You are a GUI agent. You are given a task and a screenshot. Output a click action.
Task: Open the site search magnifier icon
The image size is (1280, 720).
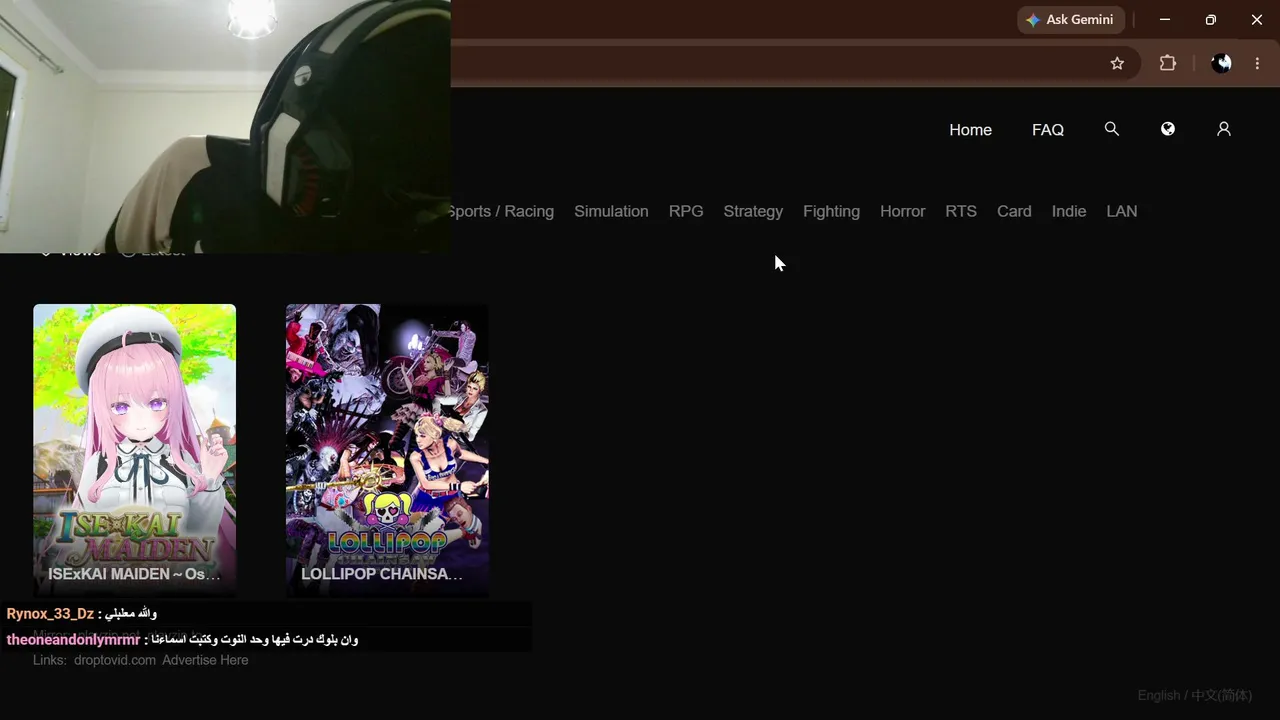coord(1111,129)
